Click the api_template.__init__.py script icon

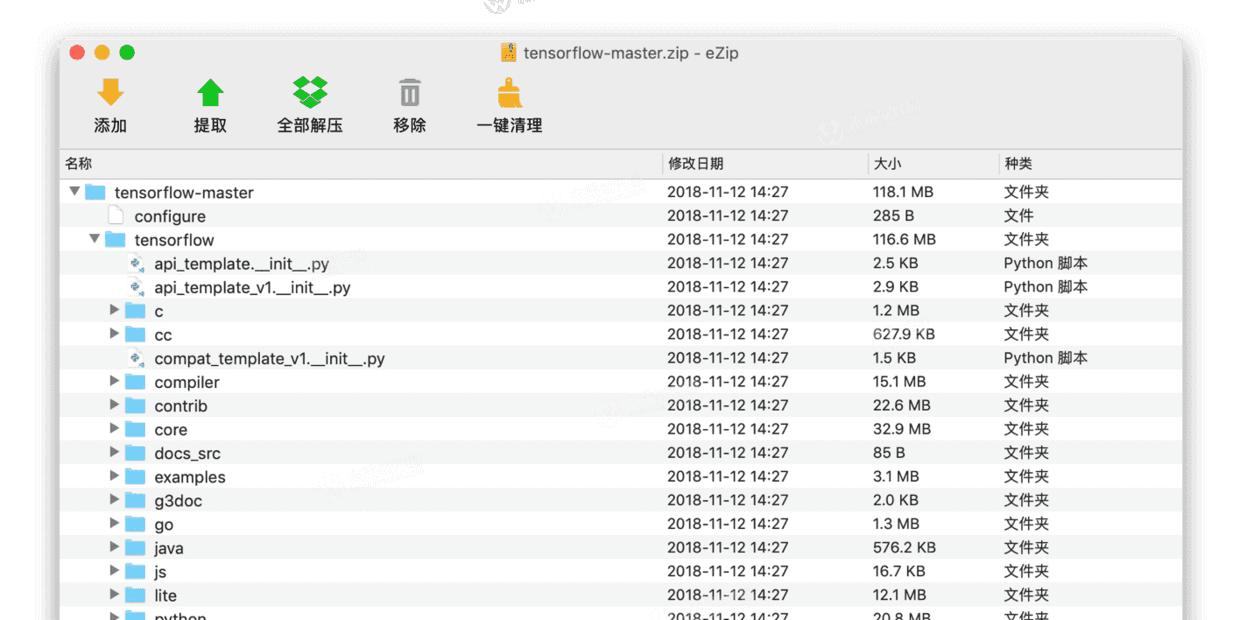pyautogui.click(x=136, y=263)
